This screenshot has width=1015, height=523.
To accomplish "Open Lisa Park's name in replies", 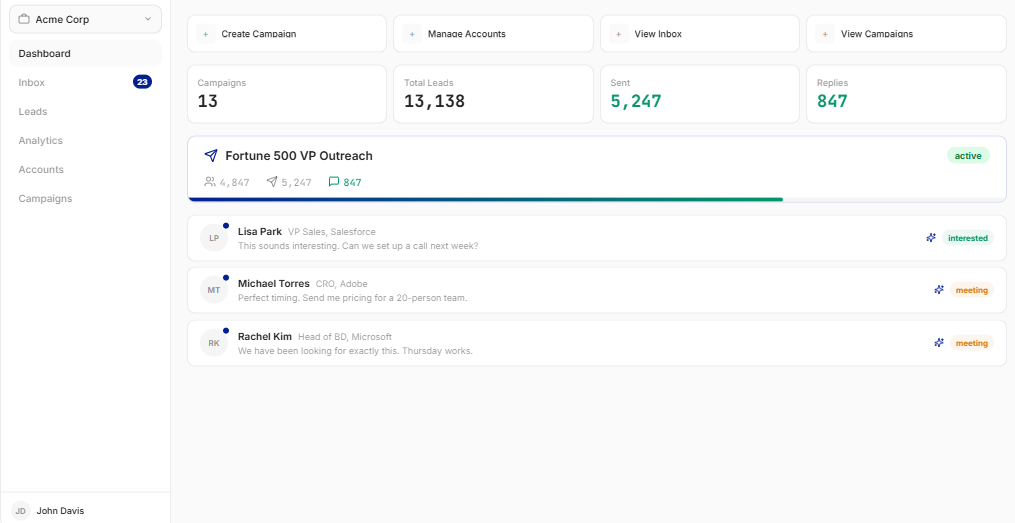I will pyautogui.click(x=260, y=232).
